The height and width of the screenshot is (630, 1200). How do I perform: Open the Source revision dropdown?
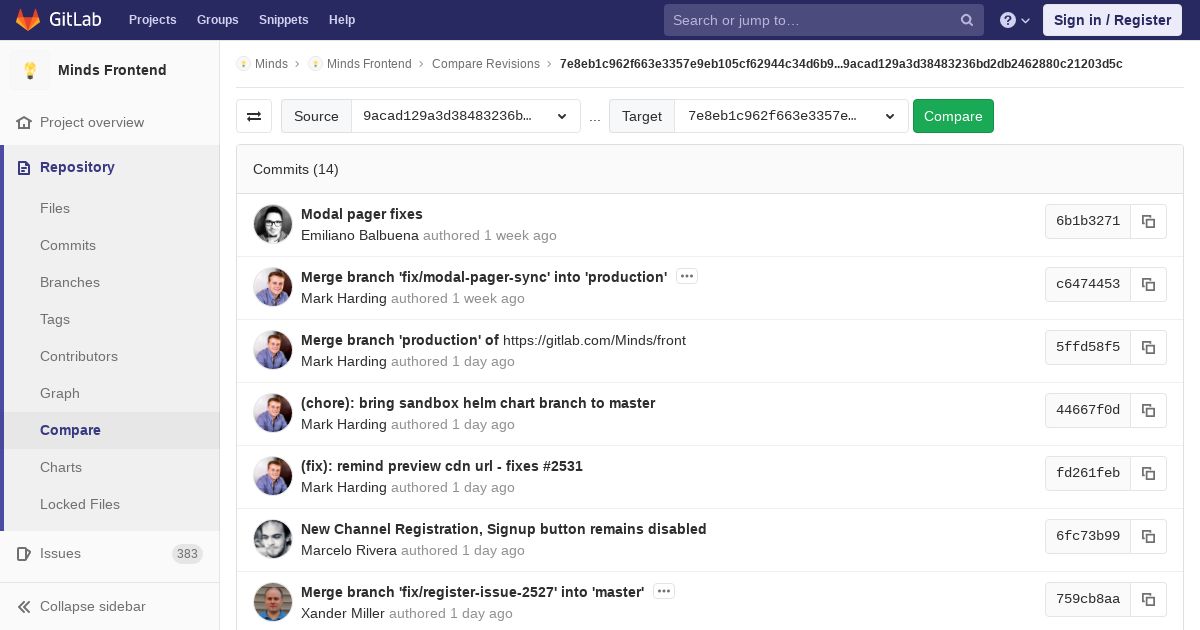click(x=465, y=116)
